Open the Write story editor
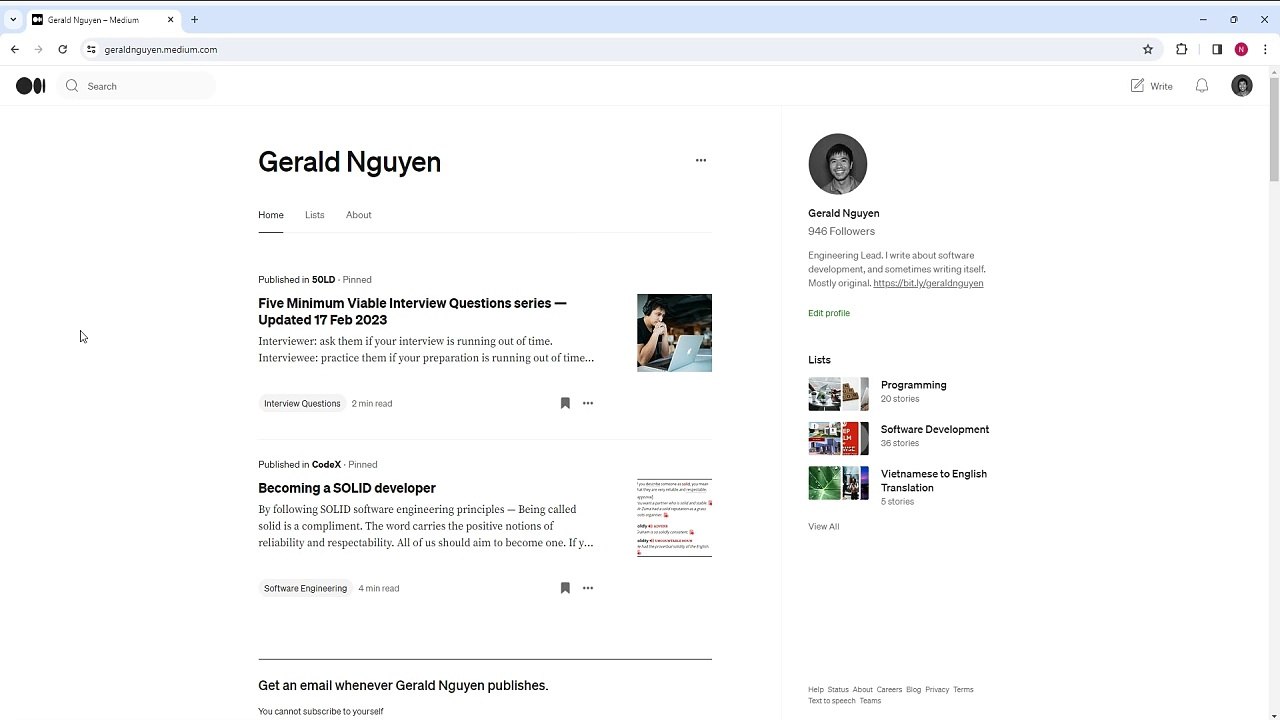 (x=1151, y=86)
